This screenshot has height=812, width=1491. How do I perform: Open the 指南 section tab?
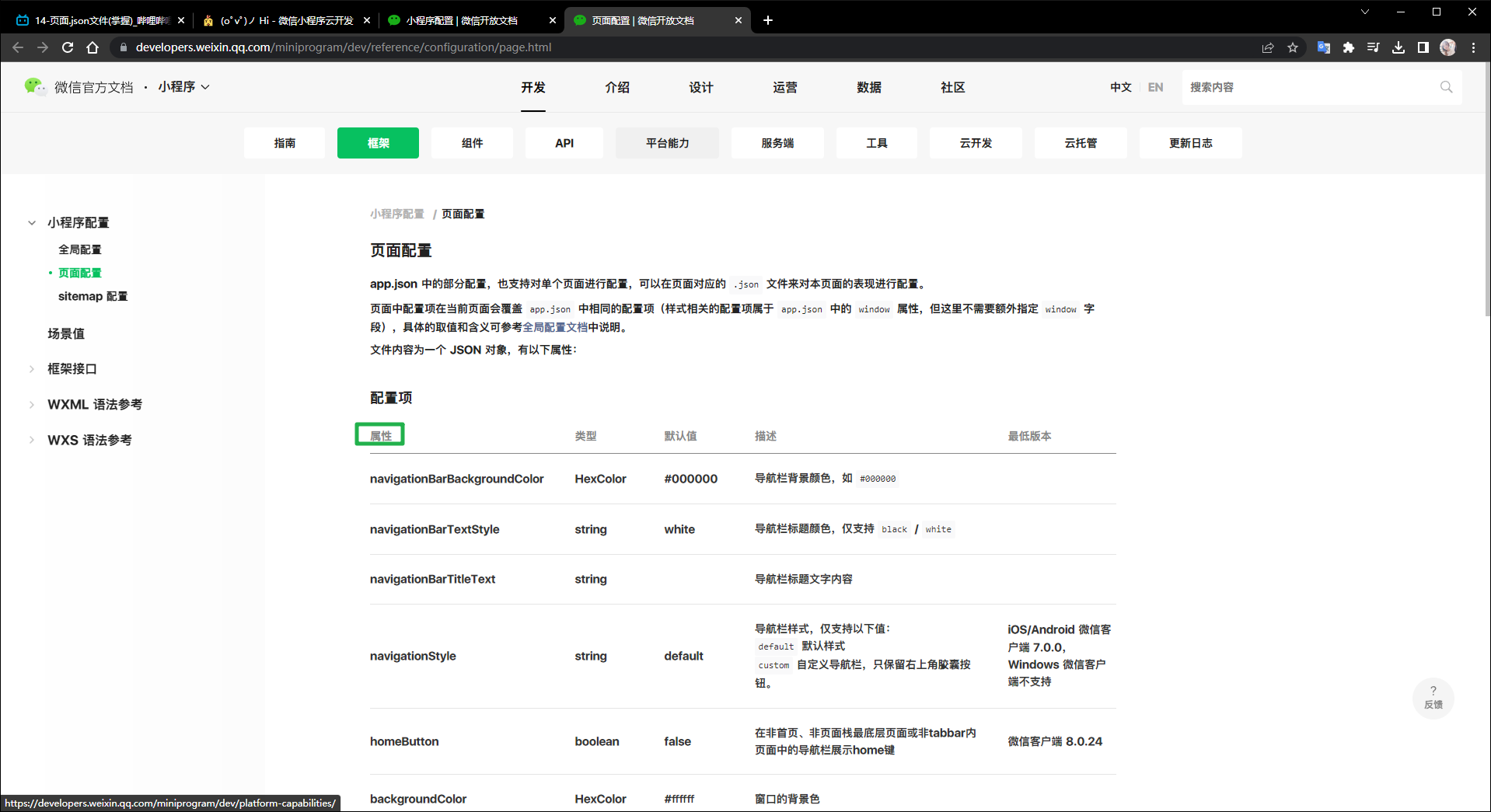(285, 143)
